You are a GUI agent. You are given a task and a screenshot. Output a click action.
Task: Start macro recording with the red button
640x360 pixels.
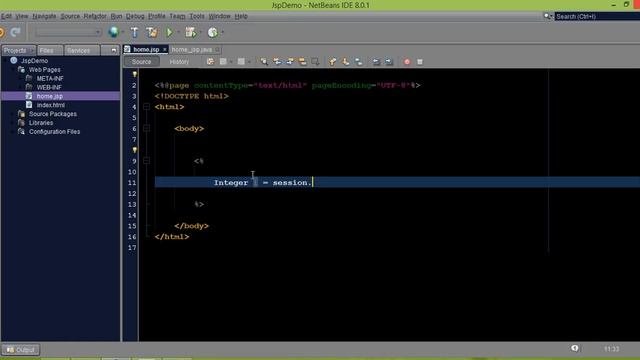[407, 62]
